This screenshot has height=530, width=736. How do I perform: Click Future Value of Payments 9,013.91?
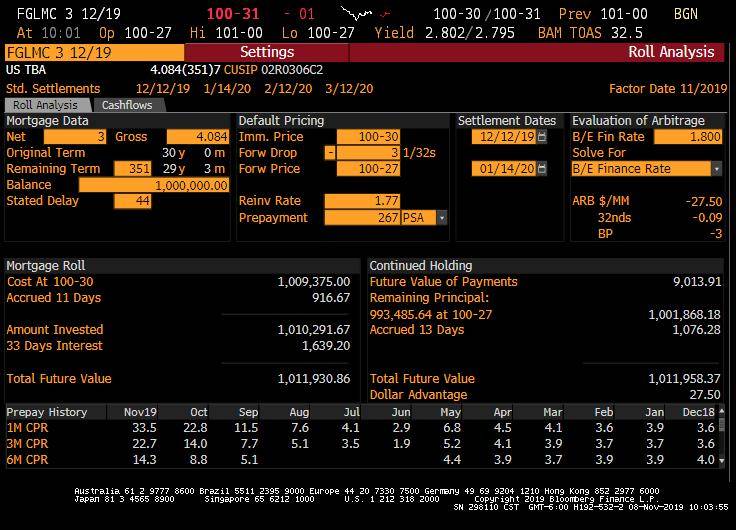pos(697,282)
